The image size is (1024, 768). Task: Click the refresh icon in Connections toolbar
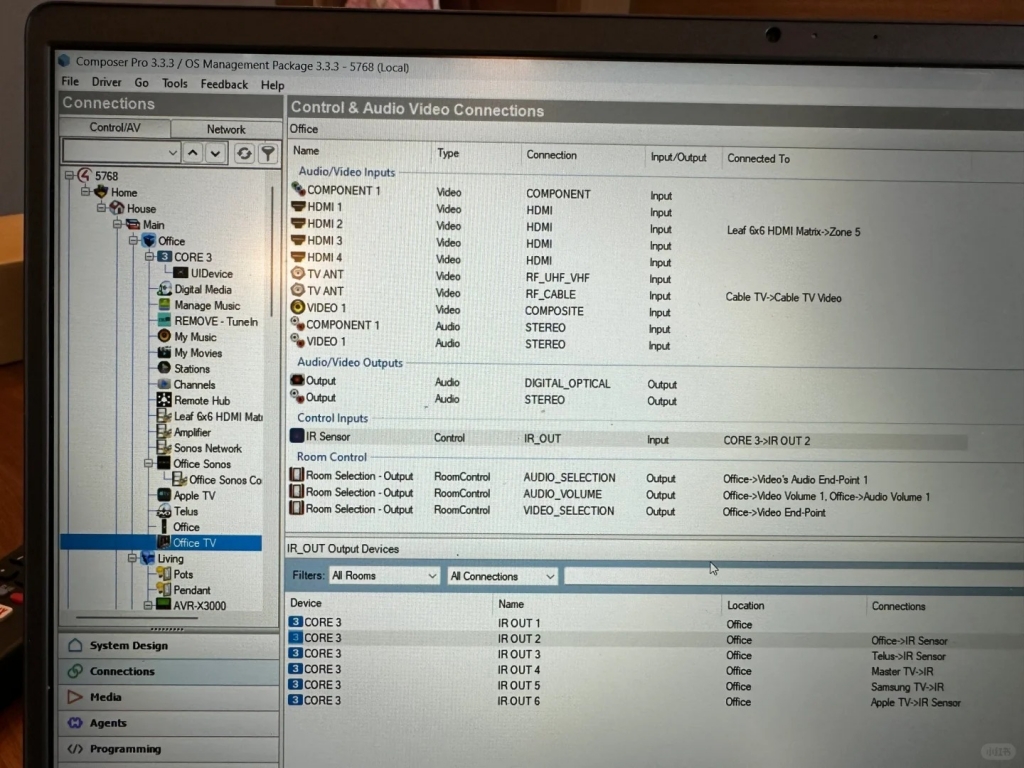coord(244,153)
